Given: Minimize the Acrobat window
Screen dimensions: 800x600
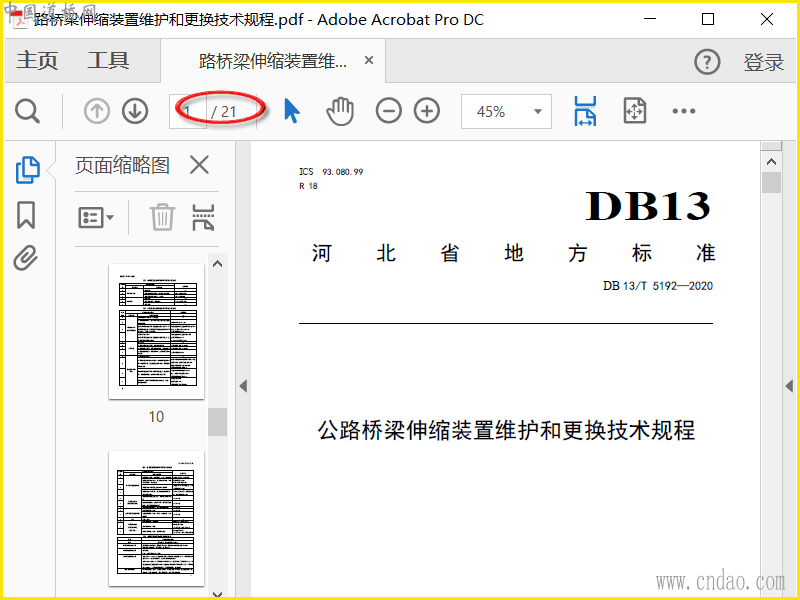Looking at the screenshot, I should 650,19.
